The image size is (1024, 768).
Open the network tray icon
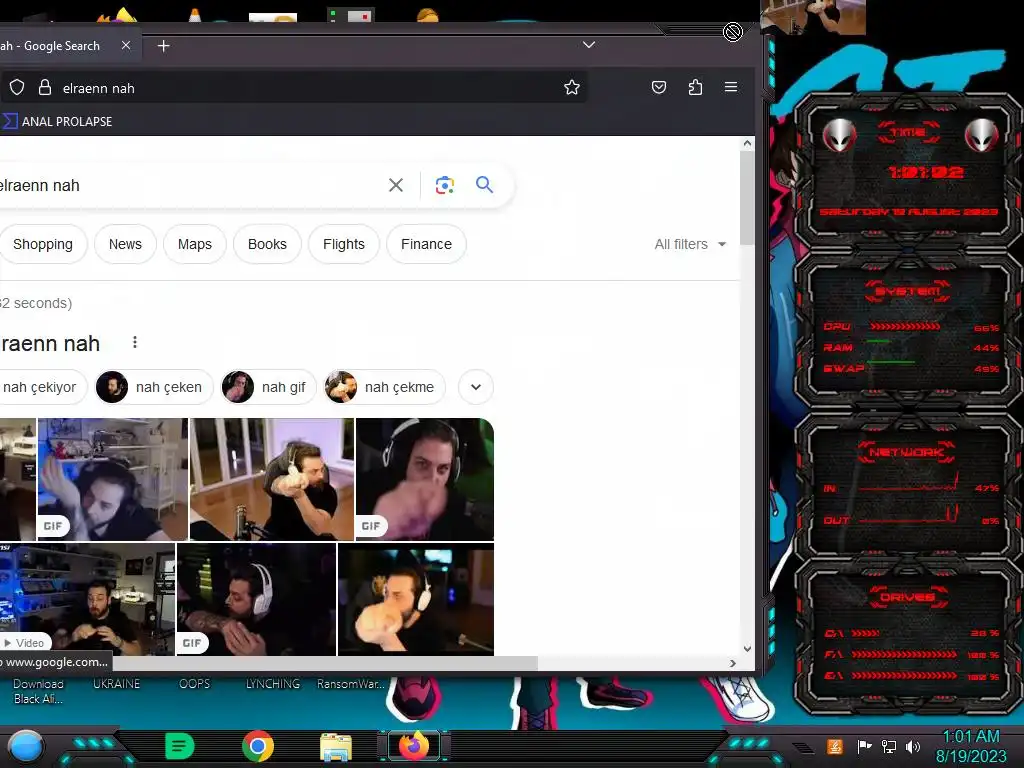tap(888, 746)
